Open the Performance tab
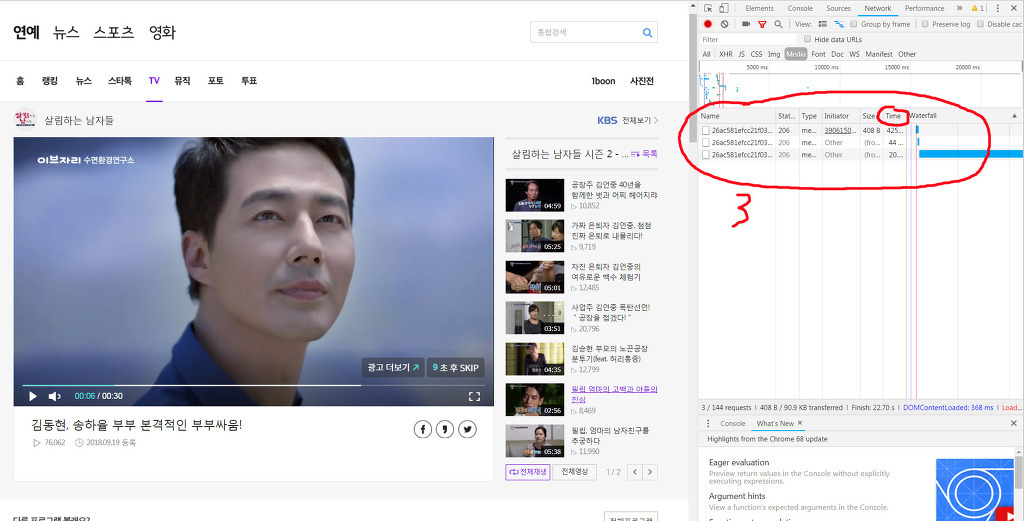The width and height of the screenshot is (1024, 521). coord(924,8)
